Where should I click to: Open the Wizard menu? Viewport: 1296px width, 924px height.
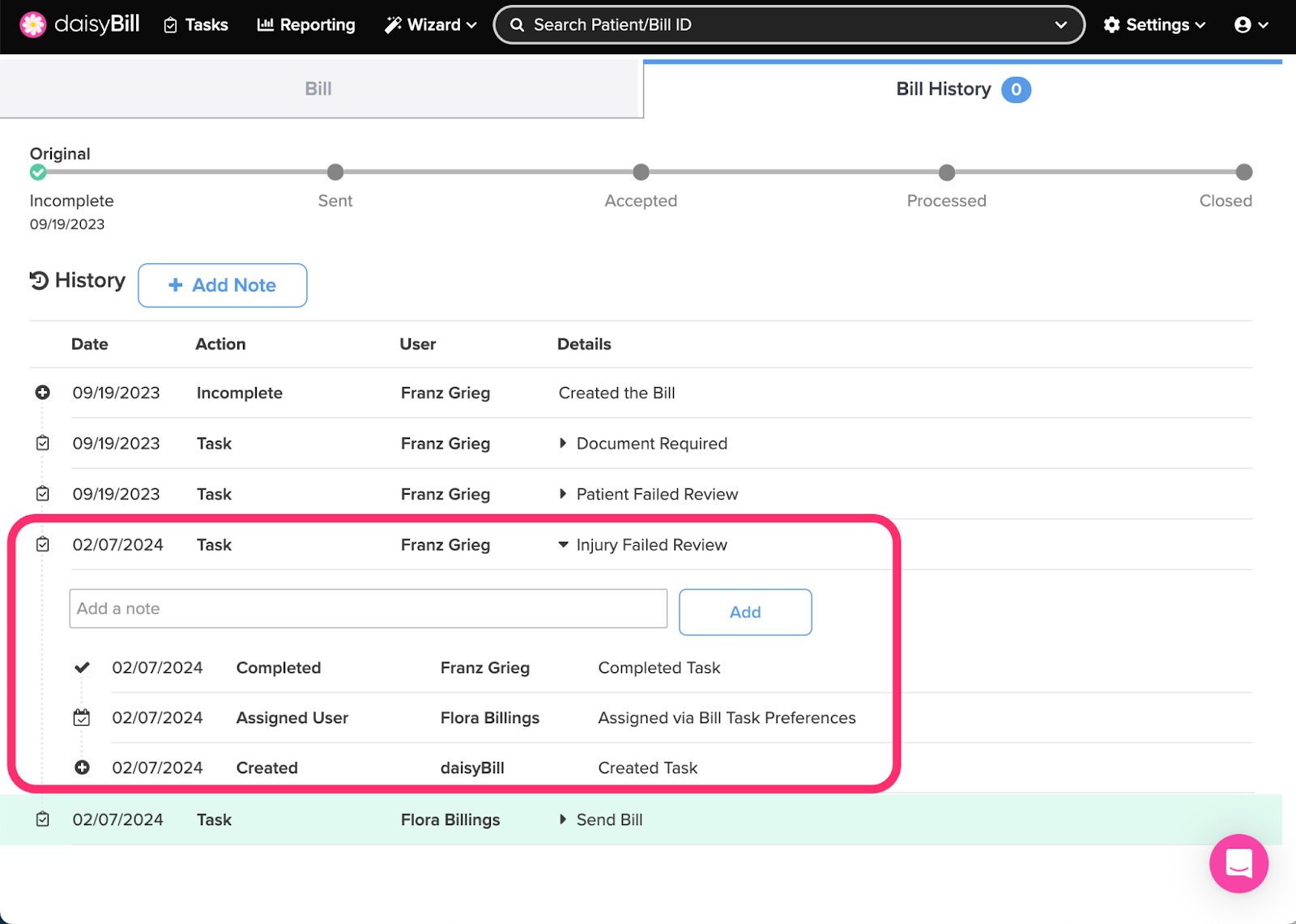431,25
